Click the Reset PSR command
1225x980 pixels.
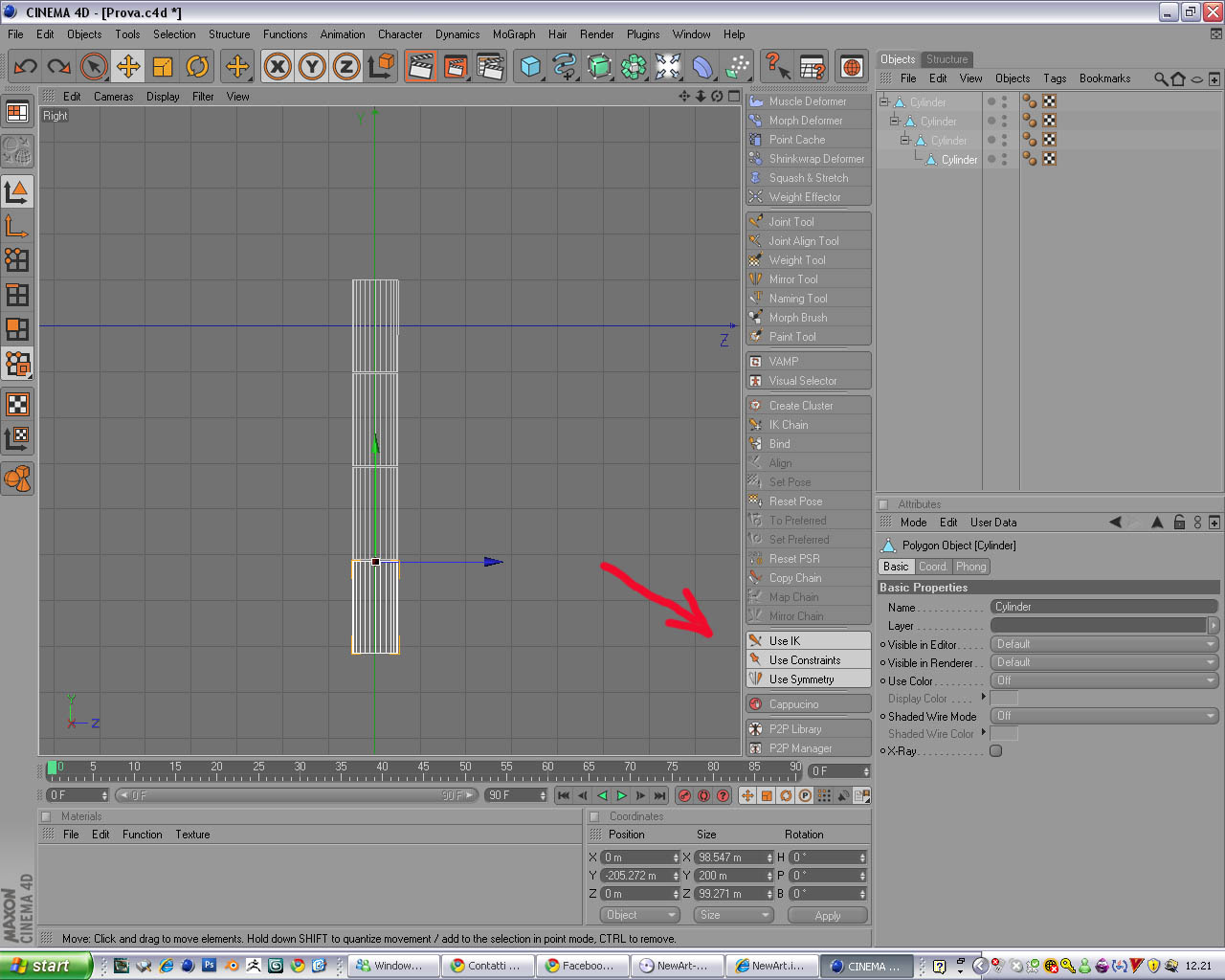point(809,559)
